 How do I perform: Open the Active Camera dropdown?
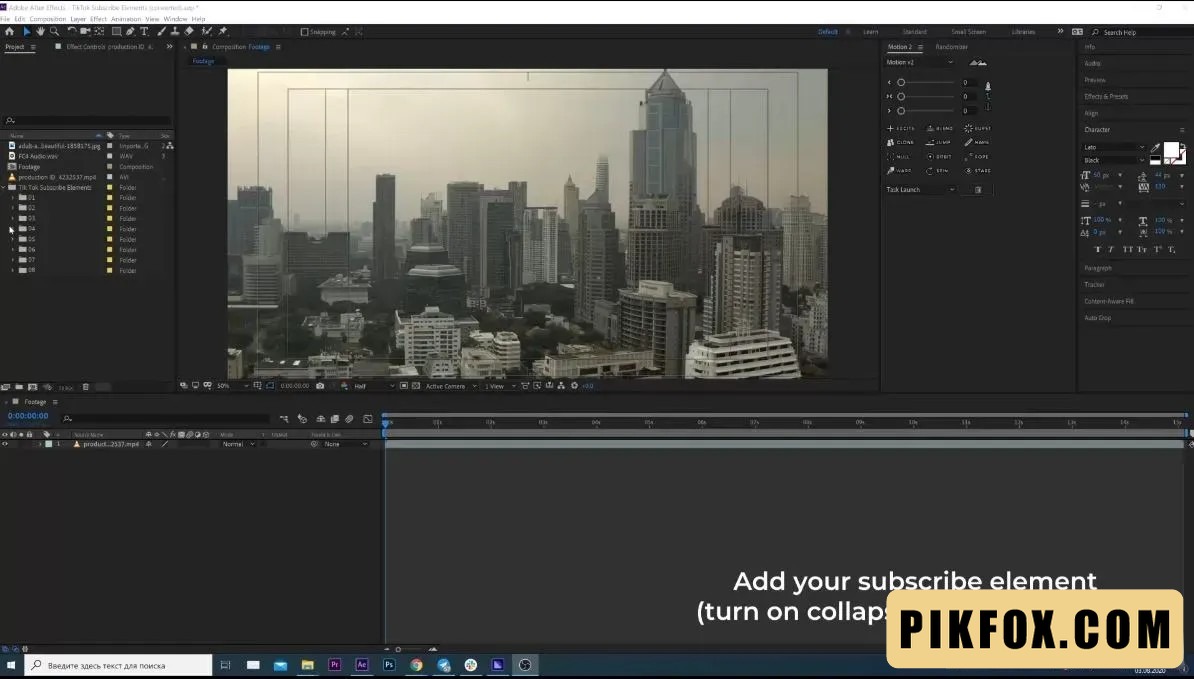(450, 386)
